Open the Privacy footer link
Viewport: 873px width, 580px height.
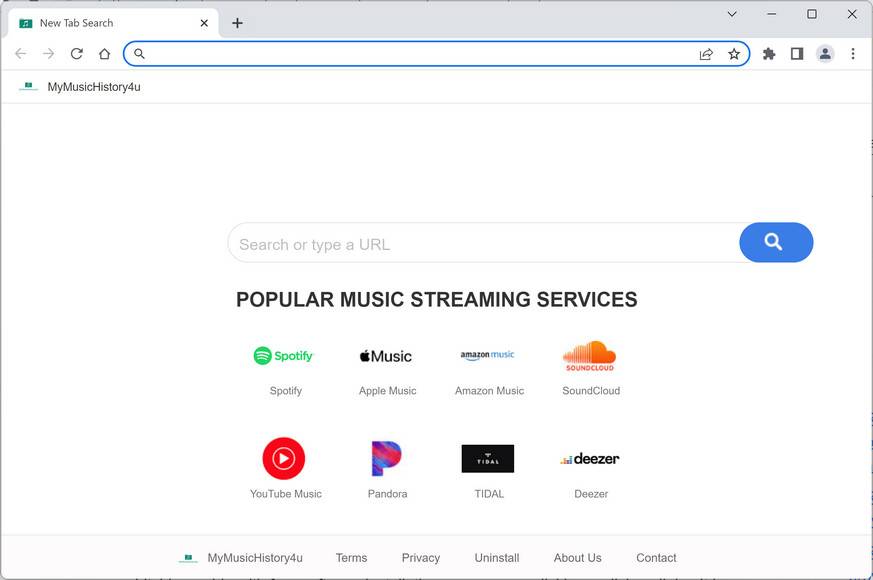click(421, 558)
